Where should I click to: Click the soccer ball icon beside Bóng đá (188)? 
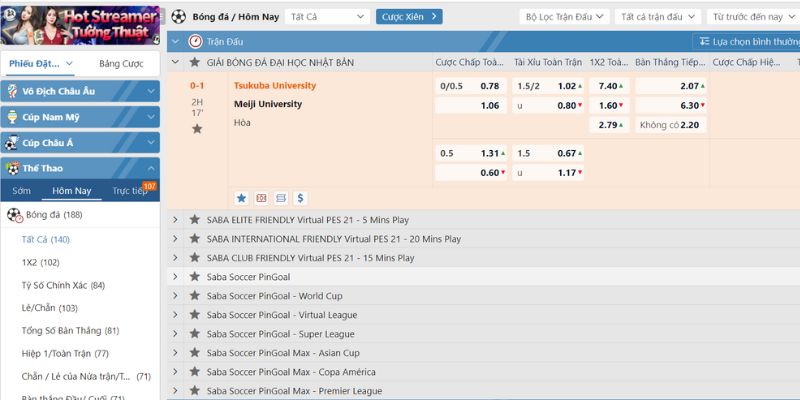point(14,215)
